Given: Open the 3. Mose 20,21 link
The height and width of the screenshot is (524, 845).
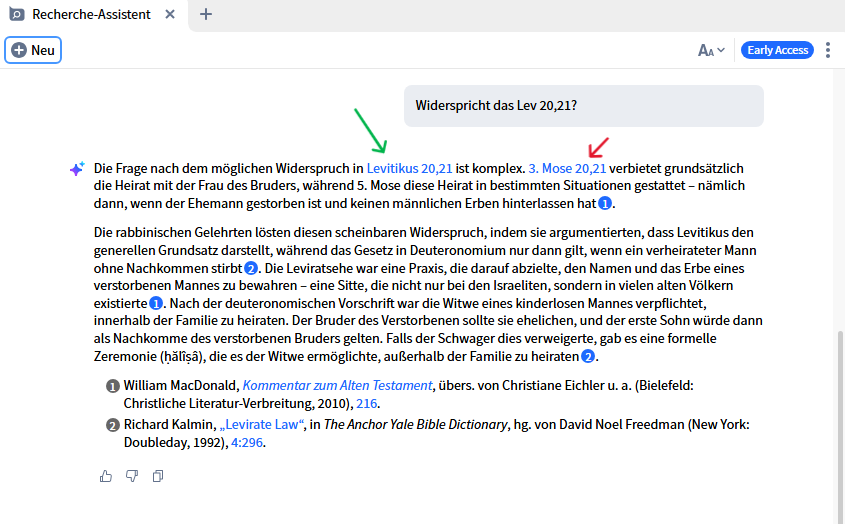Looking at the screenshot, I should tap(567, 168).
